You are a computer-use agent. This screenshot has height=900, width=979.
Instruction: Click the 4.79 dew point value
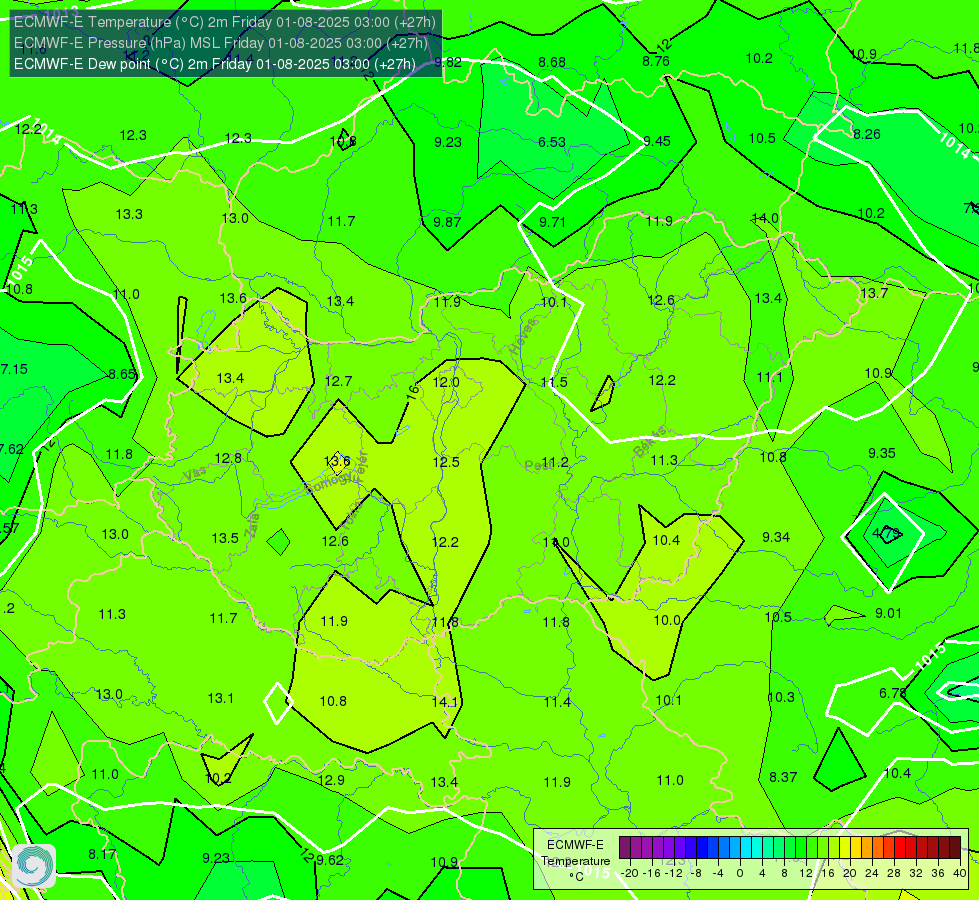[886, 533]
